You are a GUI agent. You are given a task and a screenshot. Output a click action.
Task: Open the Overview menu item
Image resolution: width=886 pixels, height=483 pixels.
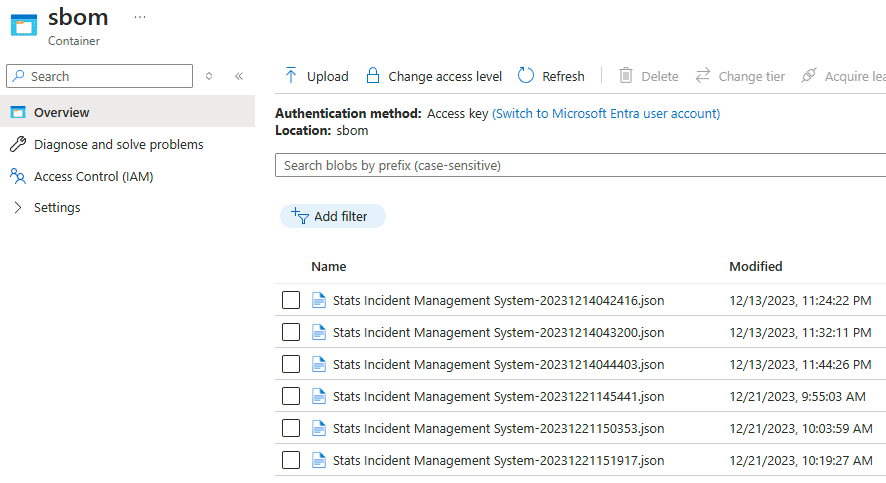coord(127,112)
